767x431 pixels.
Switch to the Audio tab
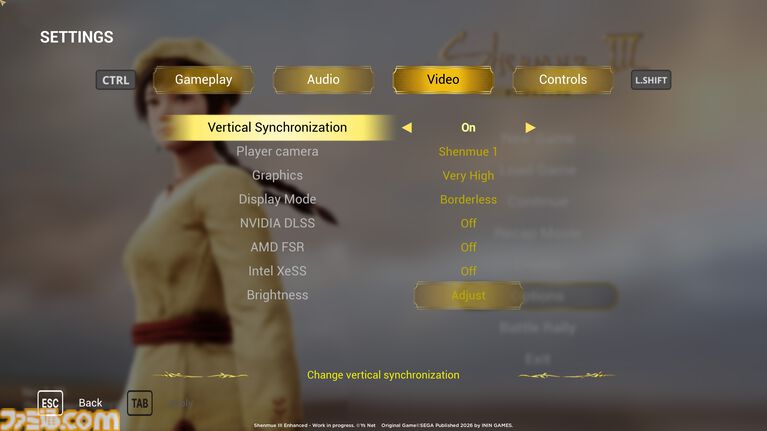(323, 80)
